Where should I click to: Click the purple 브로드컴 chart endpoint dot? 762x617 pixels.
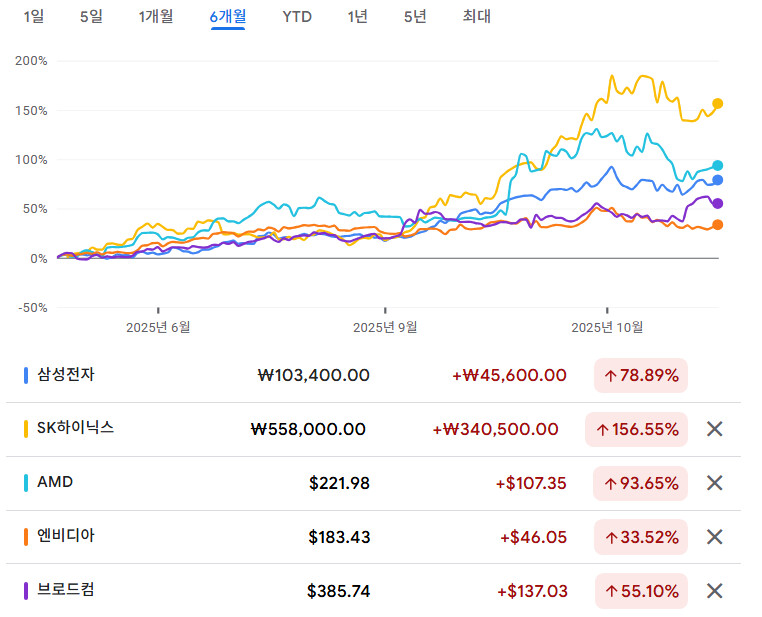(718, 204)
